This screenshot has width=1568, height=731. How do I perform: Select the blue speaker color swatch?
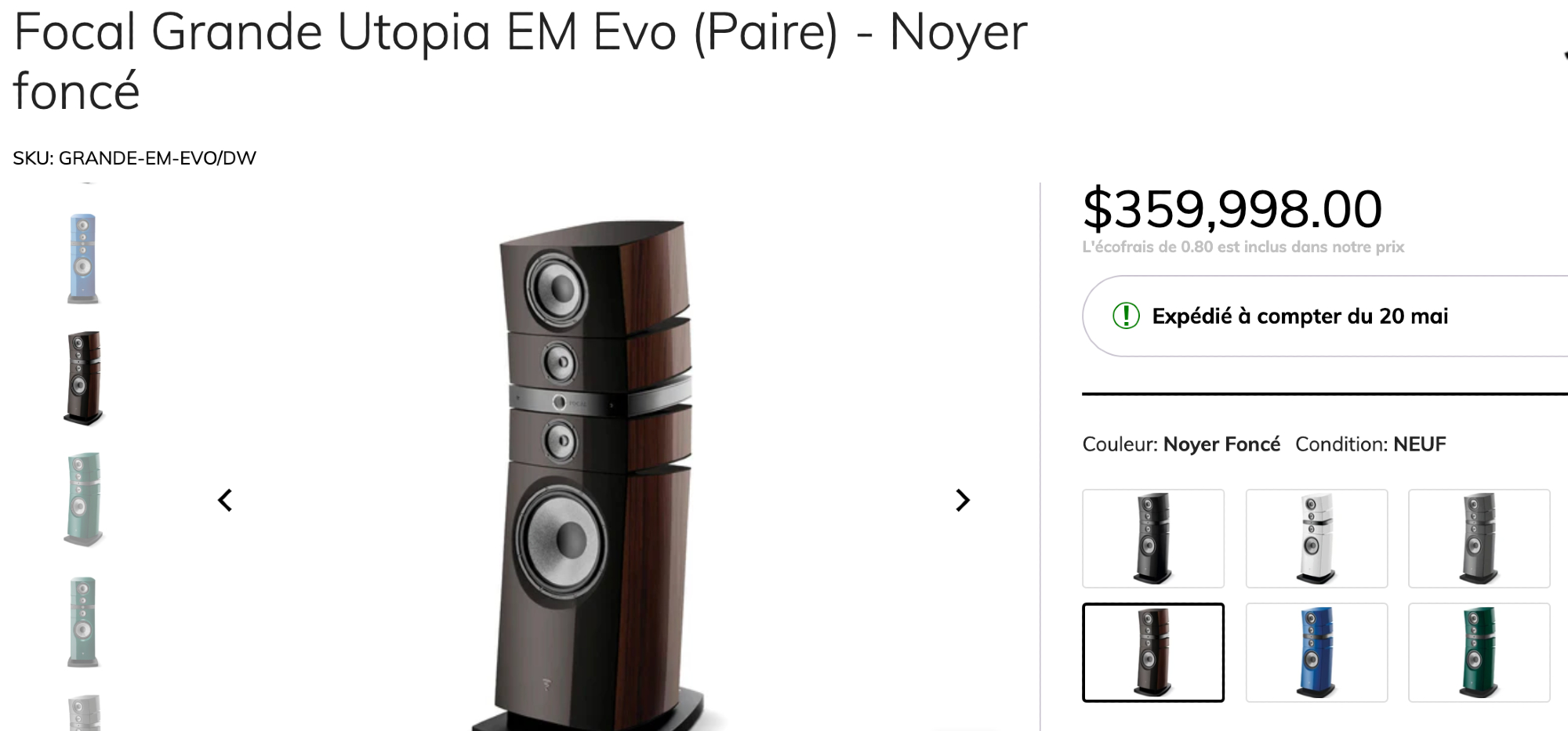point(1316,652)
